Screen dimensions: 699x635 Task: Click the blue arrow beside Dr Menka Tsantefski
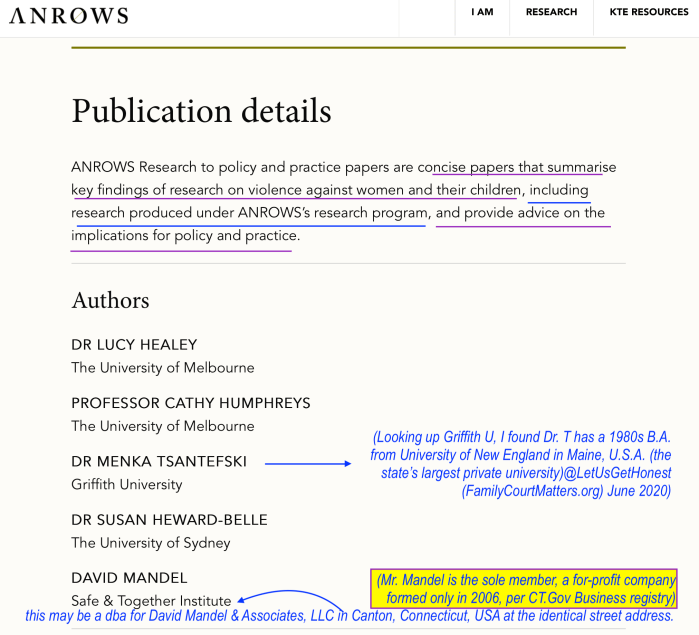308,463
